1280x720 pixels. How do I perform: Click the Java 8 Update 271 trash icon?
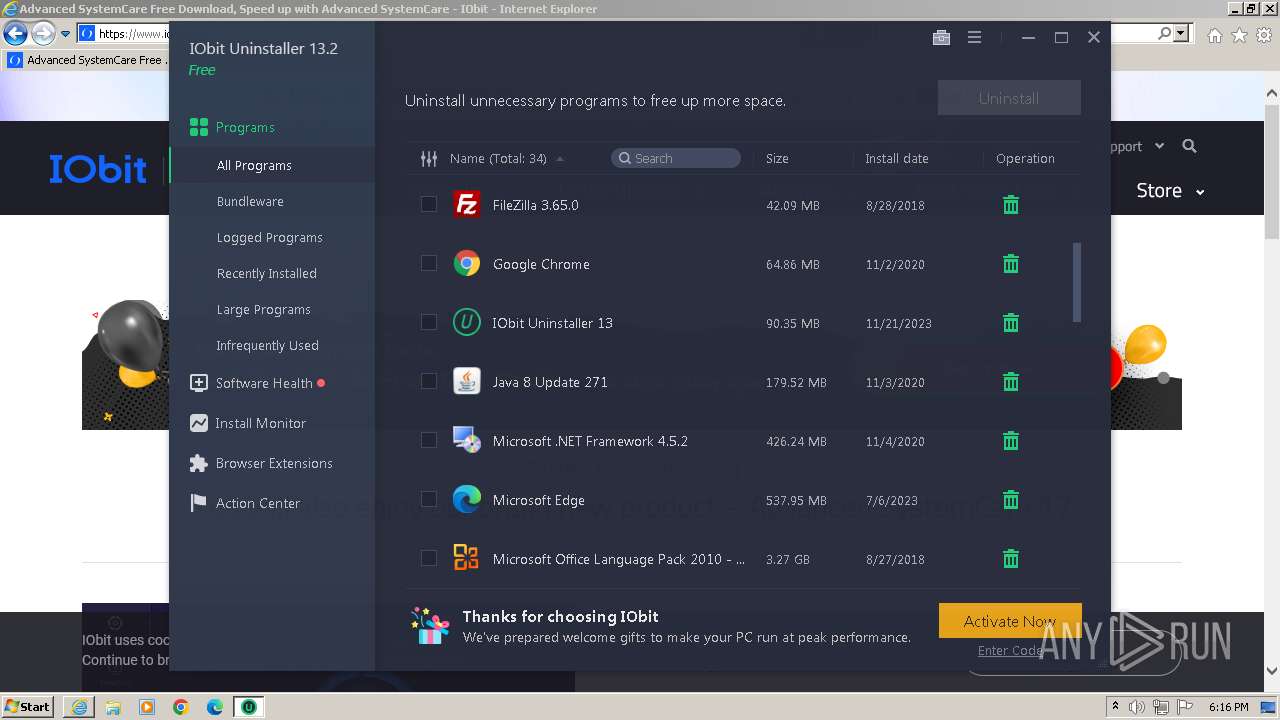click(1011, 382)
